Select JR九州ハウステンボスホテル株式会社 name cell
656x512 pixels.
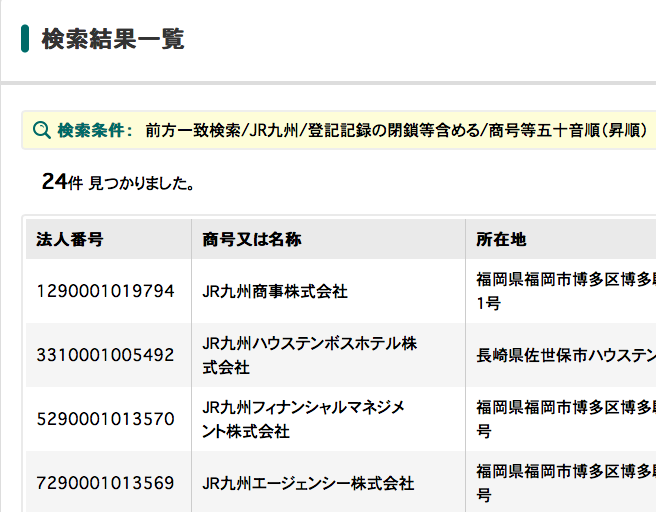pos(328,355)
